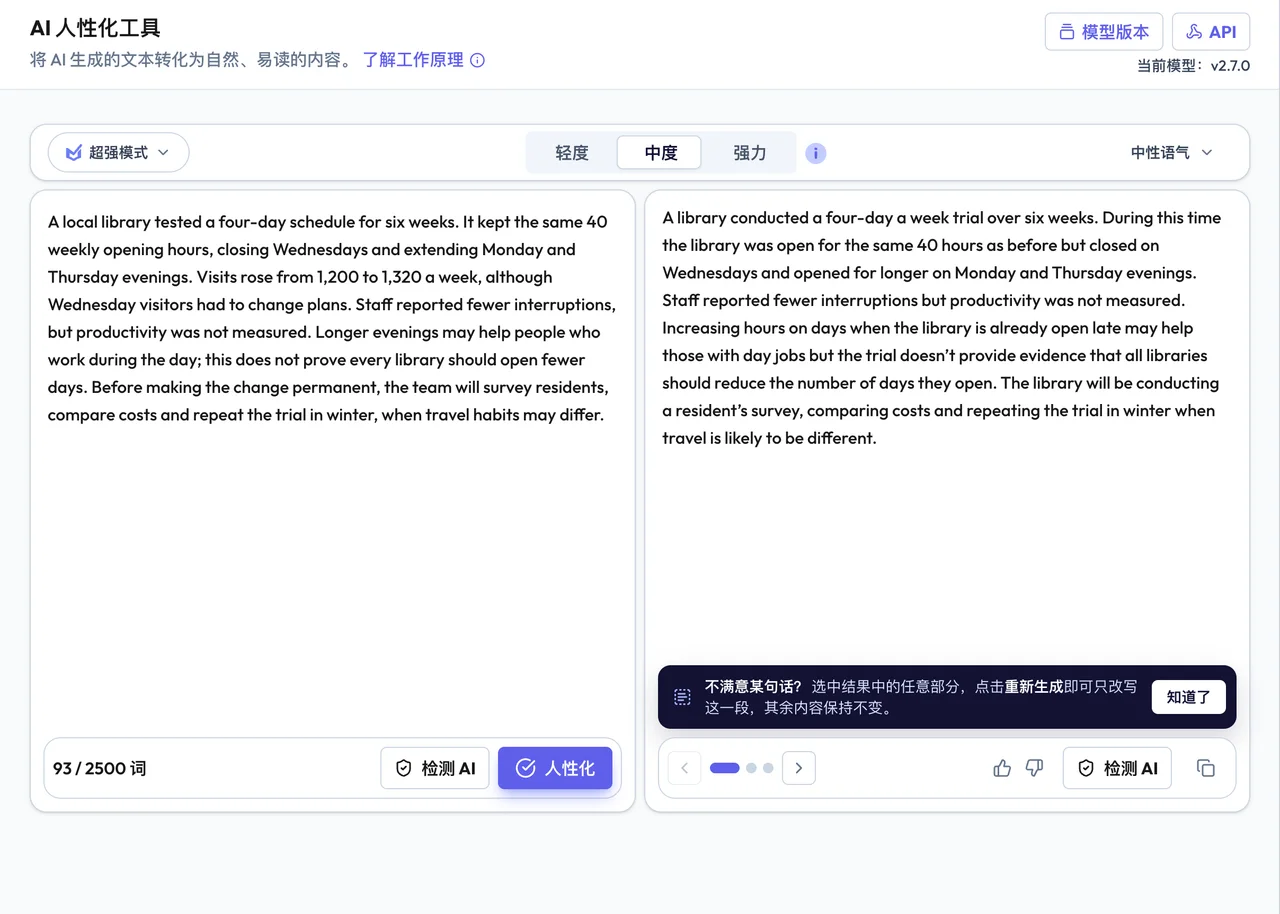Click the left panel 检测 AI button
This screenshot has height=914, width=1280.
pyautogui.click(x=435, y=768)
